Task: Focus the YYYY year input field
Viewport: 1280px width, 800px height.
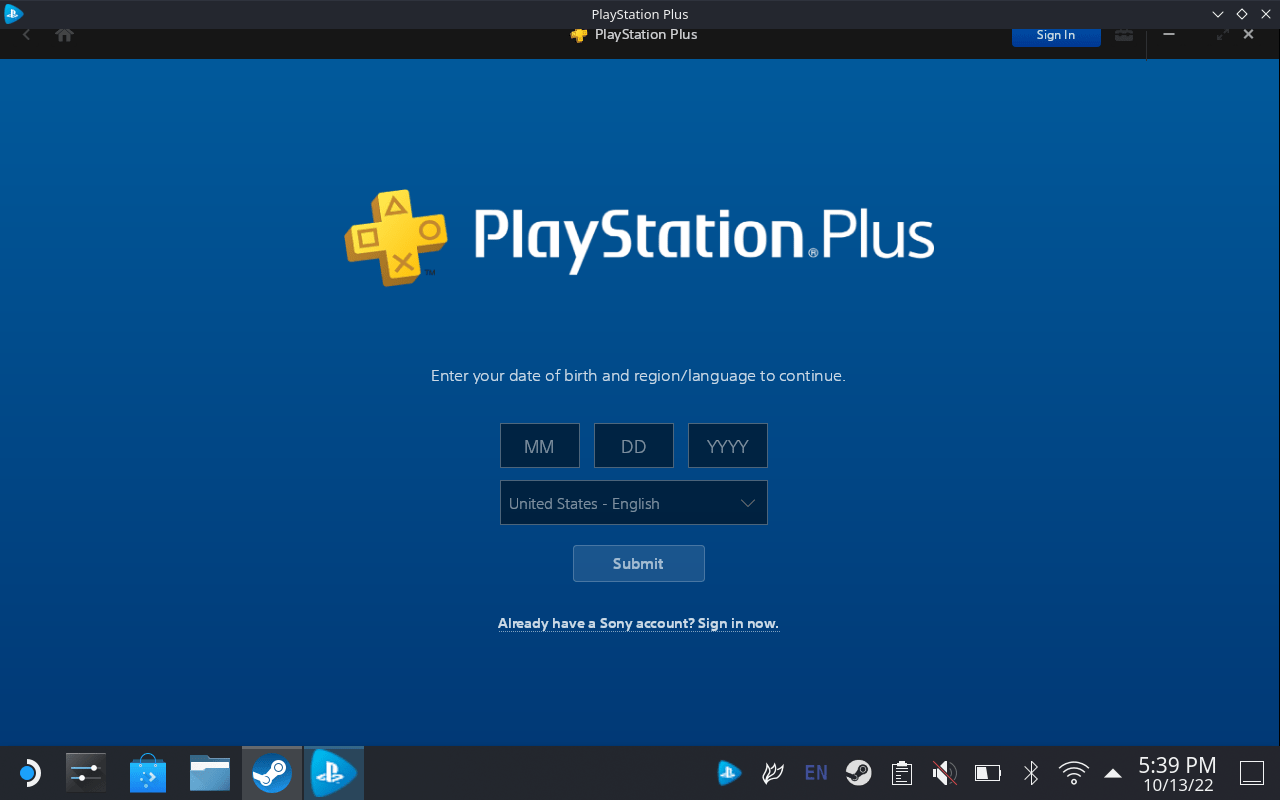Action: [x=728, y=446]
